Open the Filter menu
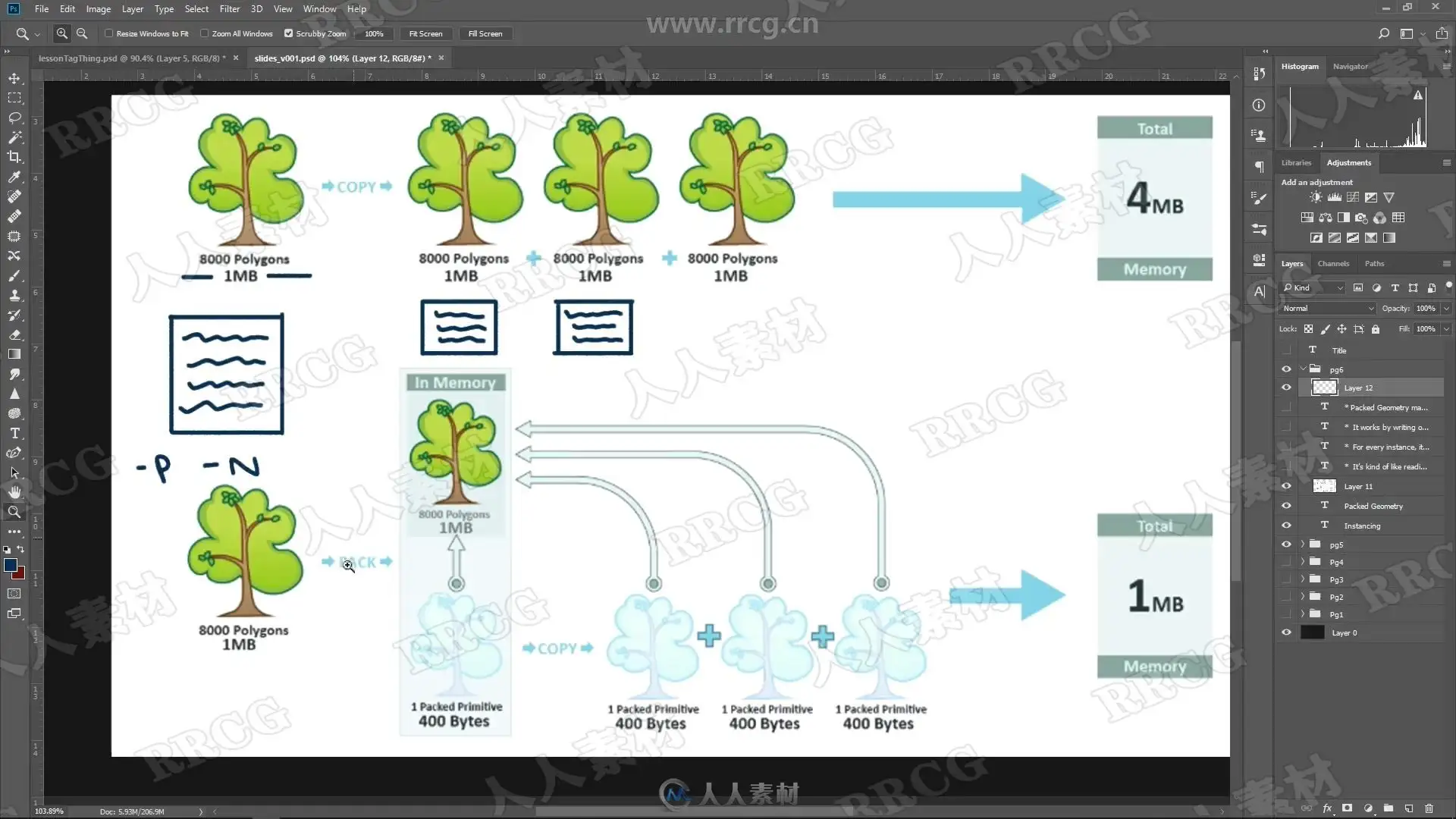Image resolution: width=1456 pixels, height=819 pixels. coord(229,9)
